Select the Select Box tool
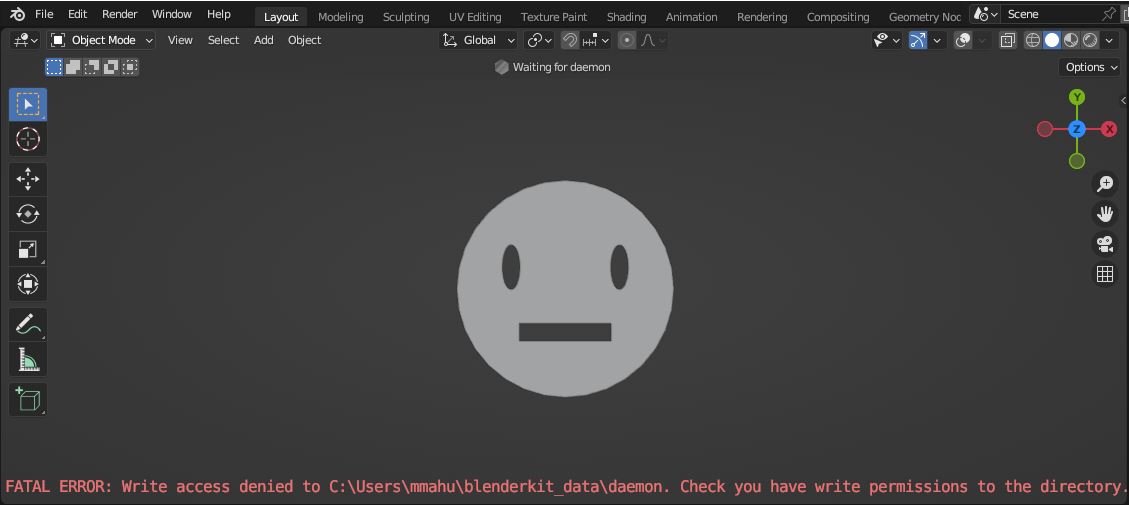This screenshot has width=1129, height=505. (x=28, y=104)
